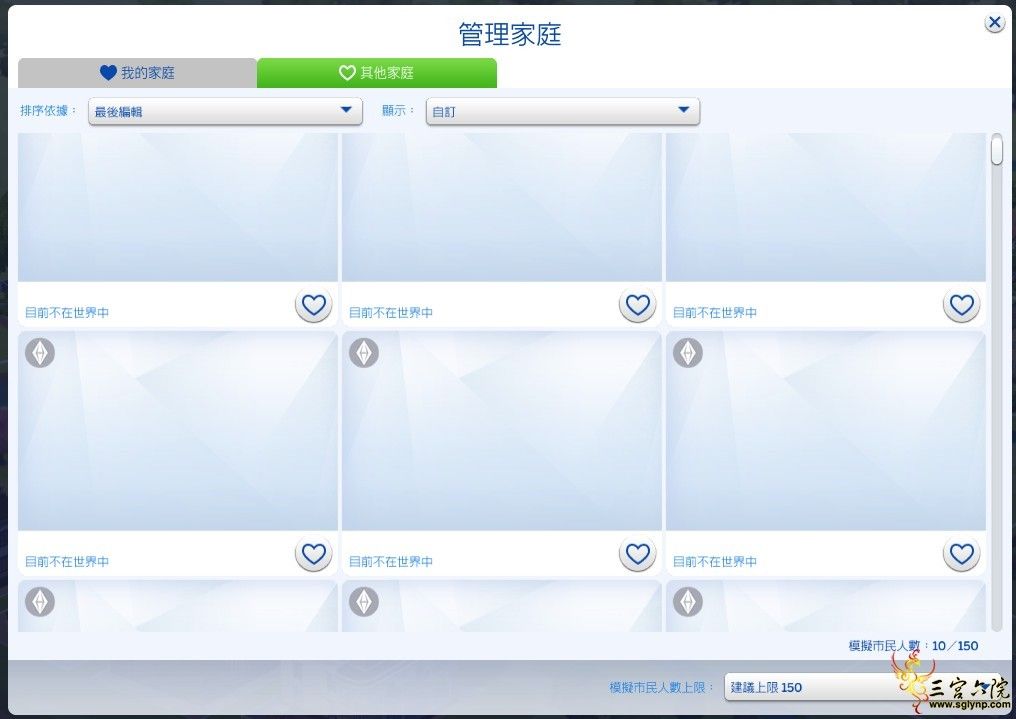Click plumbob icon on bottom-row right household

688,602
